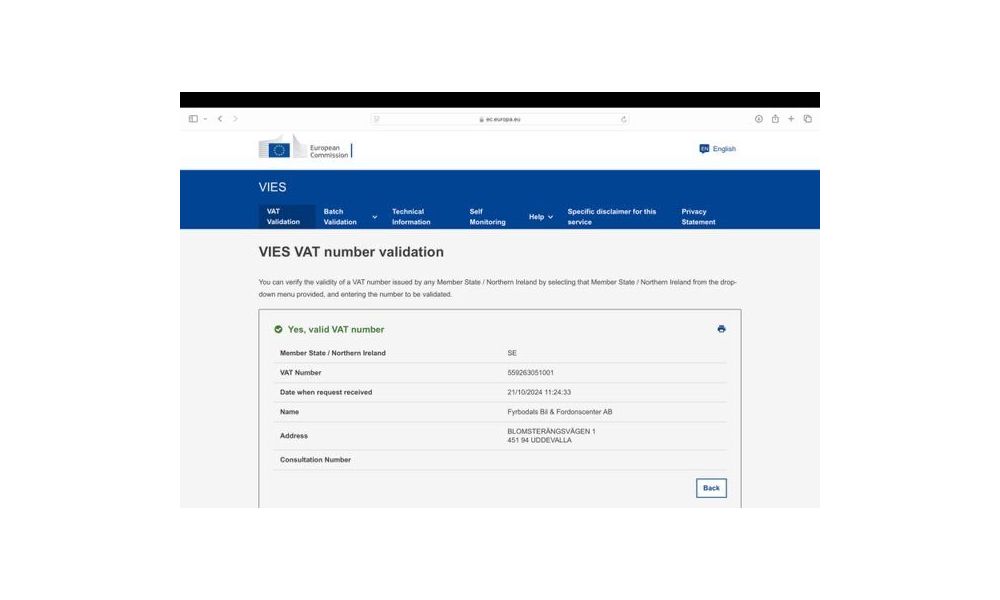
Task: Click the Safari sidebar toggle icon
Action: (193, 119)
